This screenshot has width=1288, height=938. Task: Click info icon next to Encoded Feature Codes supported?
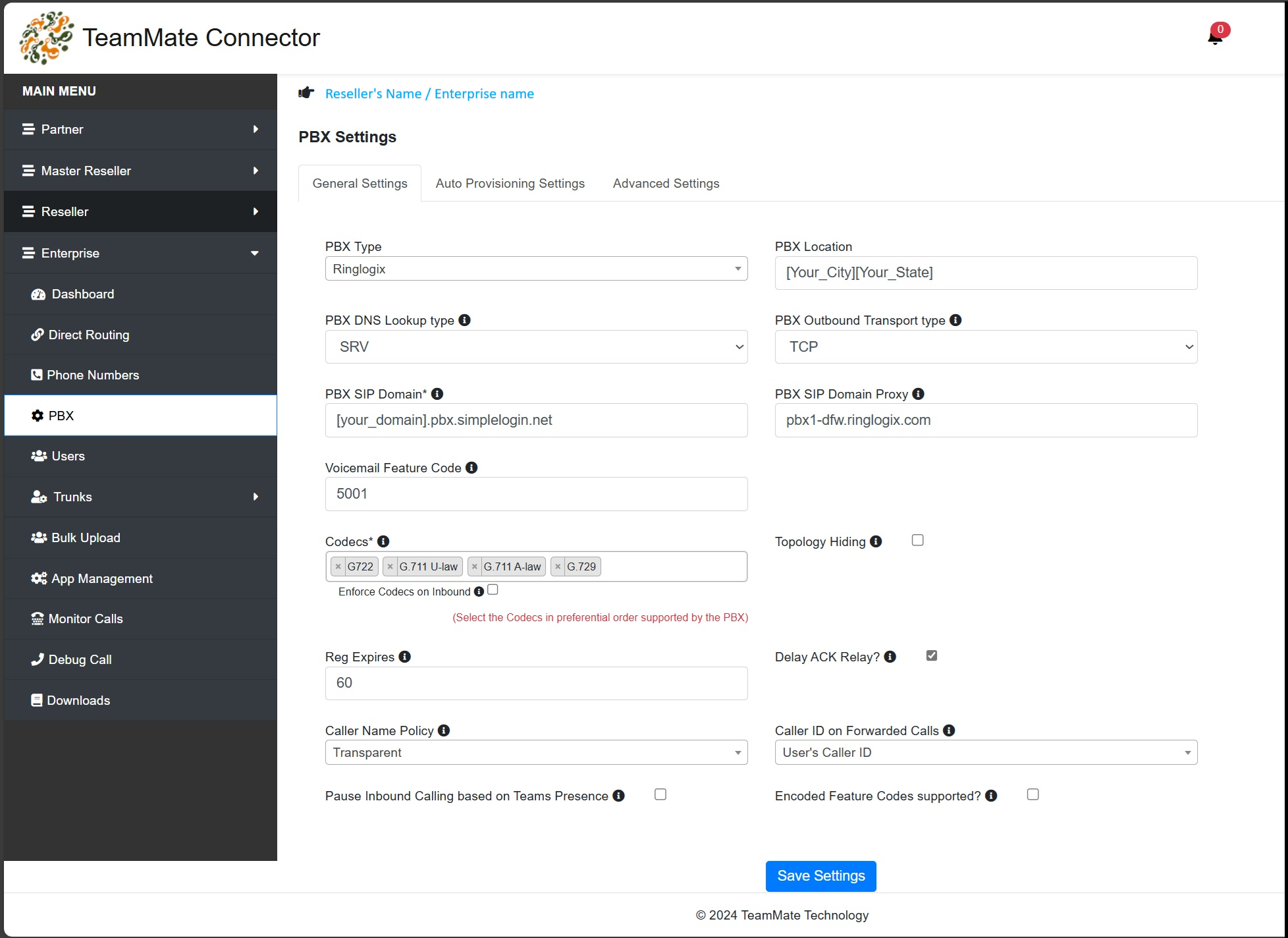click(x=991, y=796)
